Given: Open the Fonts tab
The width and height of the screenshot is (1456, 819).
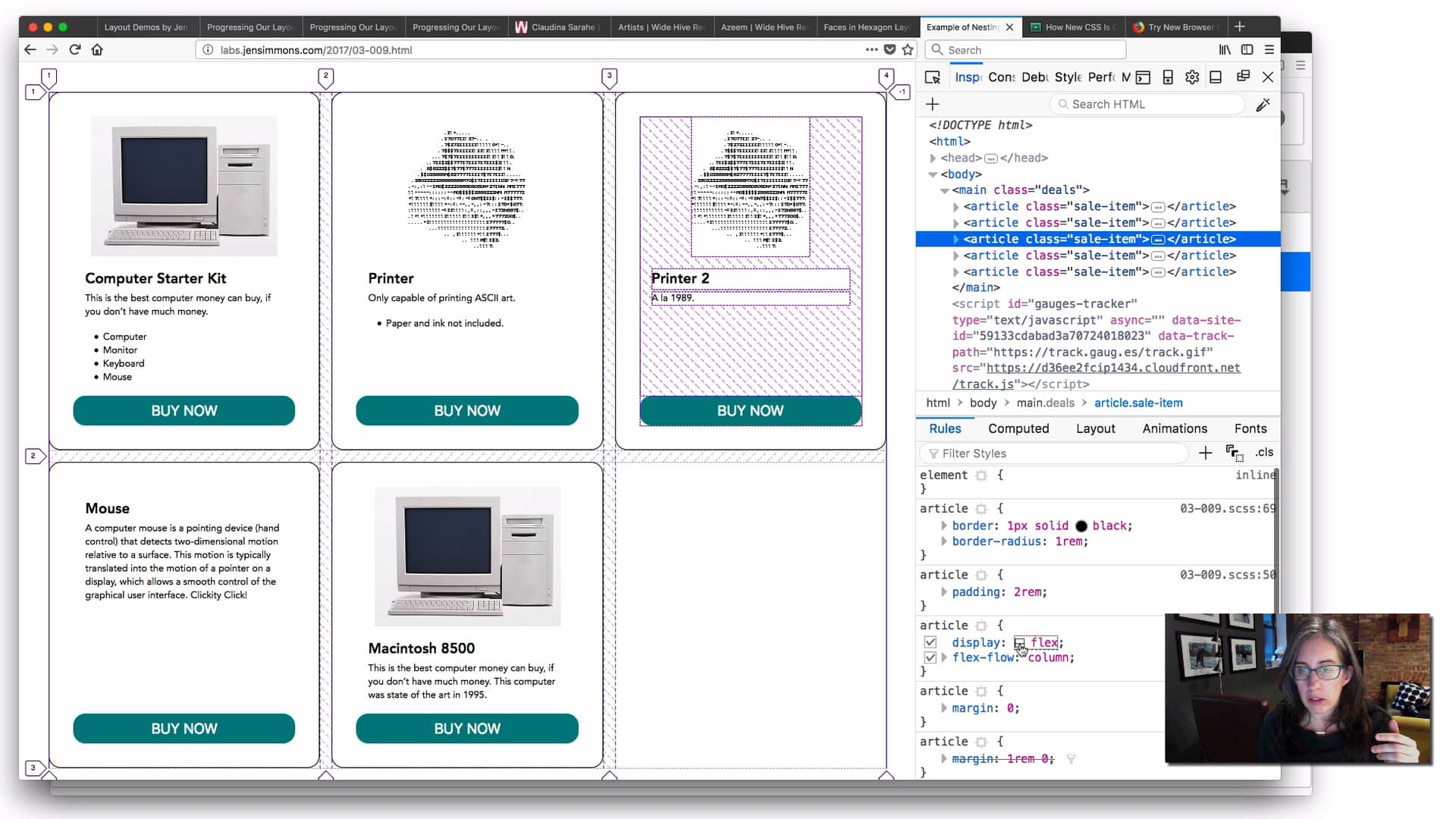Looking at the screenshot, I should pos(1250,428).
